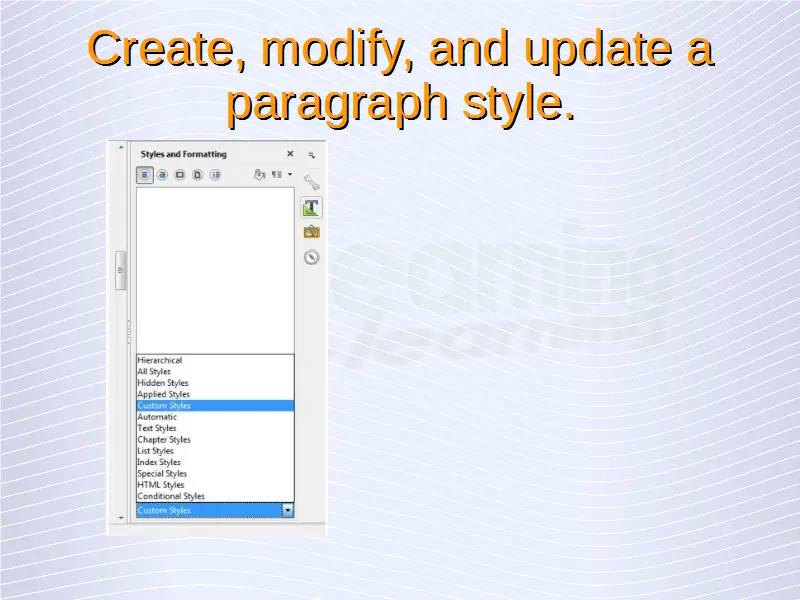Open the Navigator compass sidebar tab
The height and width of the screenshot is (600, 800).
click(311, 257)
